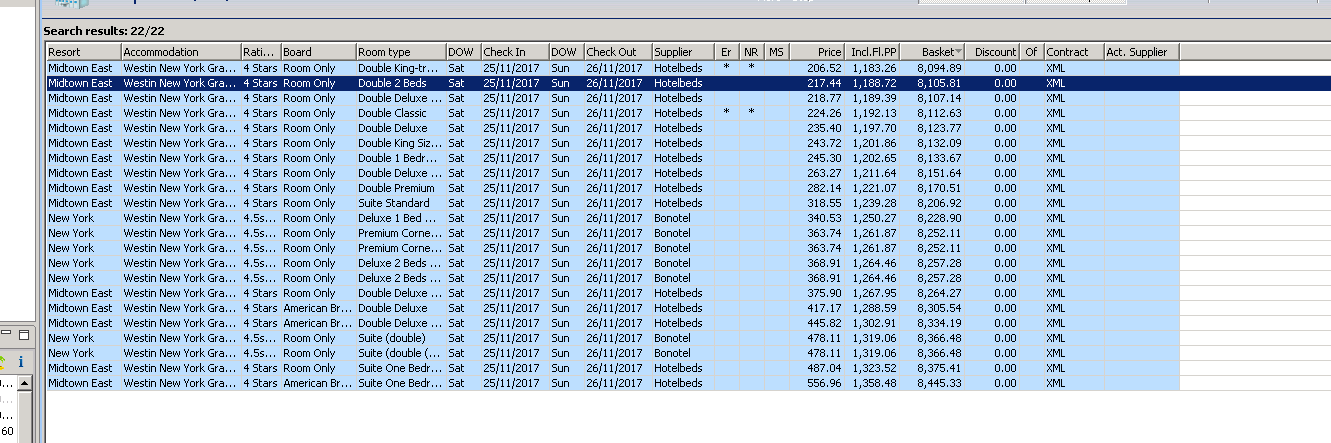Click the price value 218.77

tap(824, 98)
